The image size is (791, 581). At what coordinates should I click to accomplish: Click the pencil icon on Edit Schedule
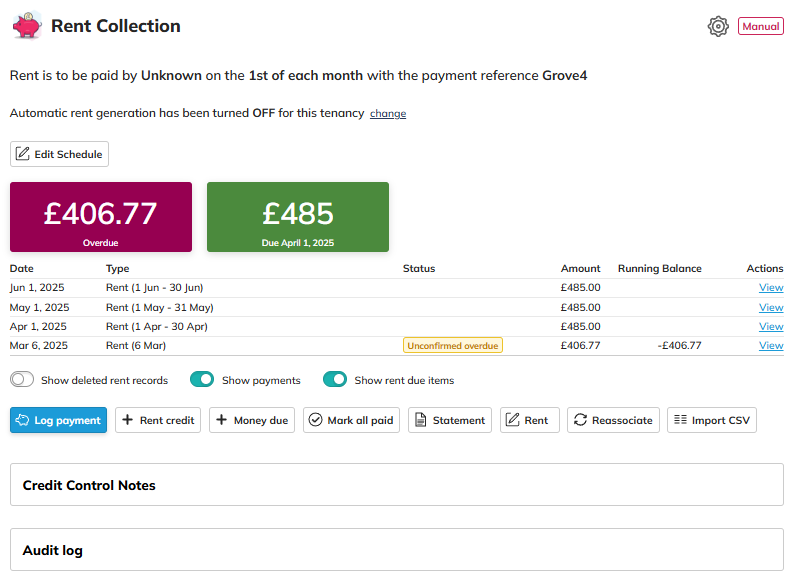pyautogui.click(x=23, y=154)
